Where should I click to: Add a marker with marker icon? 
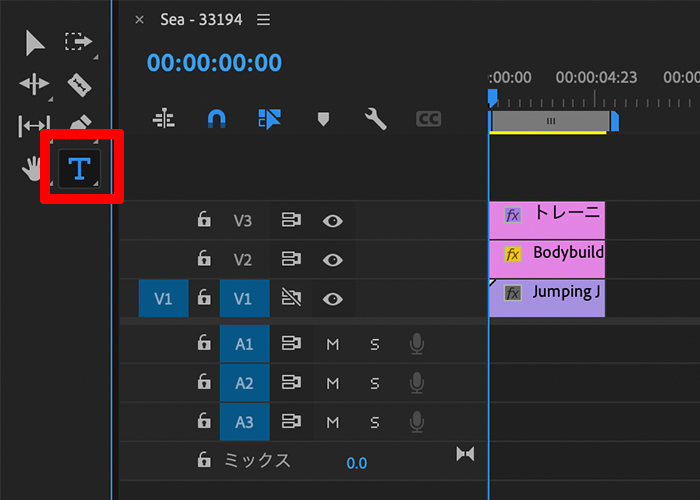tap(323, 119)
